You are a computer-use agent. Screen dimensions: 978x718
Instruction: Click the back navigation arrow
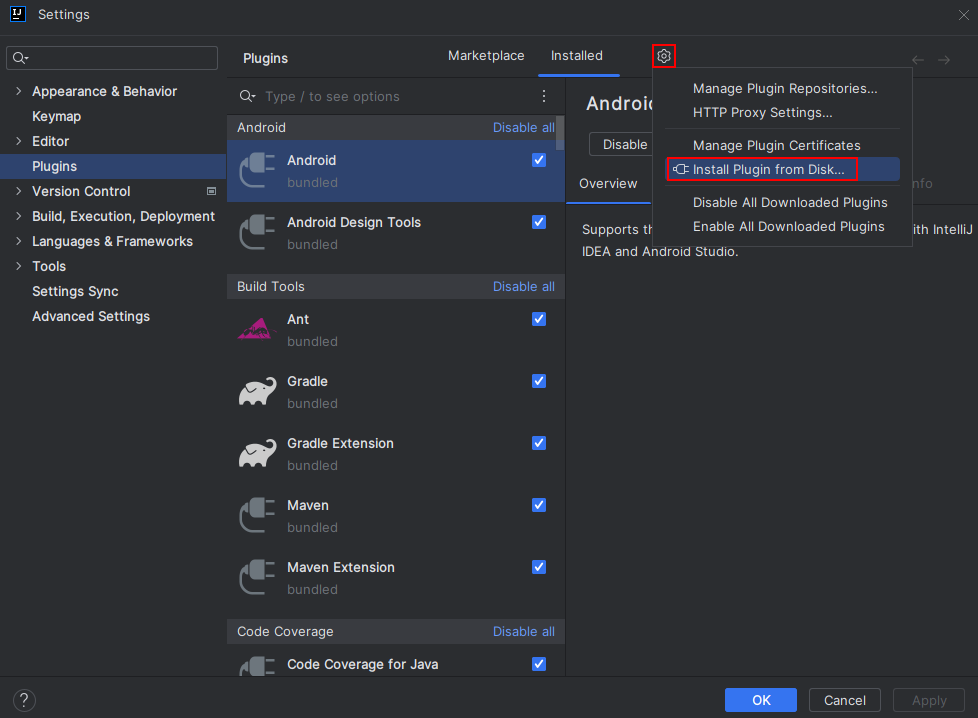(x=917, y=60)
